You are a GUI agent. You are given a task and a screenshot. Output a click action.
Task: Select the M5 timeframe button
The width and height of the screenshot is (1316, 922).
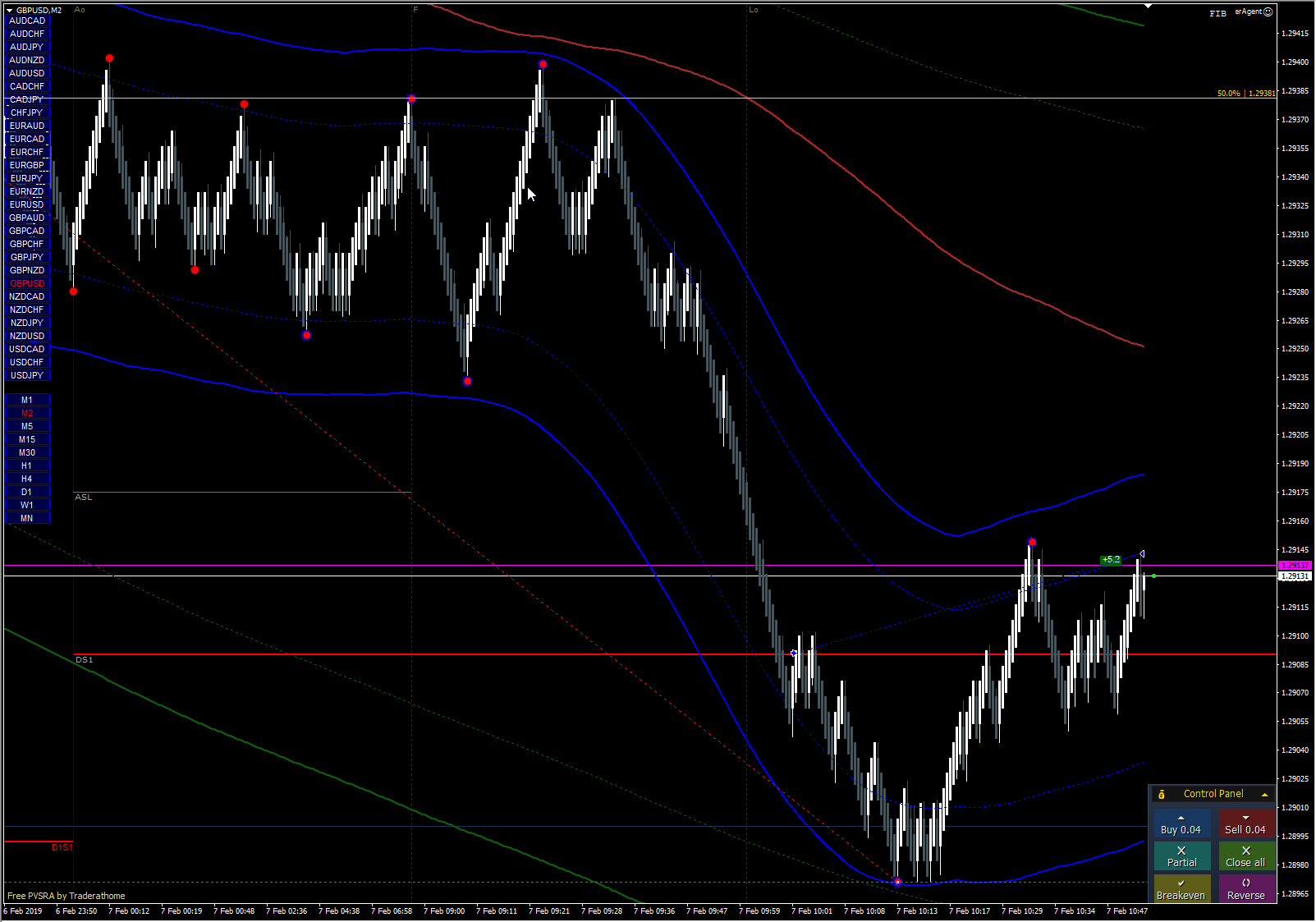click(x=27, y=426)
